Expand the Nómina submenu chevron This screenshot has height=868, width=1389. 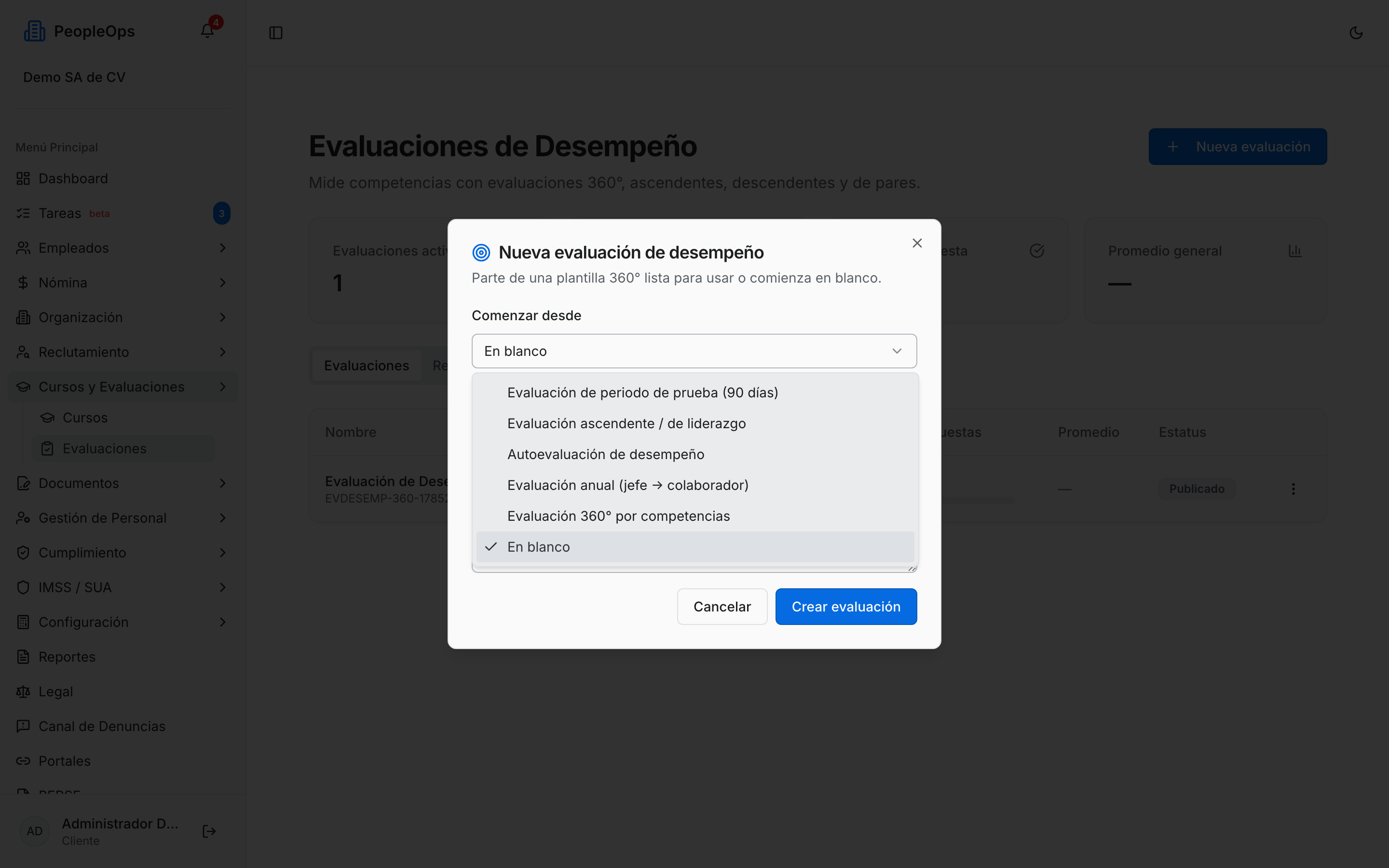click(x=223, y=283)
